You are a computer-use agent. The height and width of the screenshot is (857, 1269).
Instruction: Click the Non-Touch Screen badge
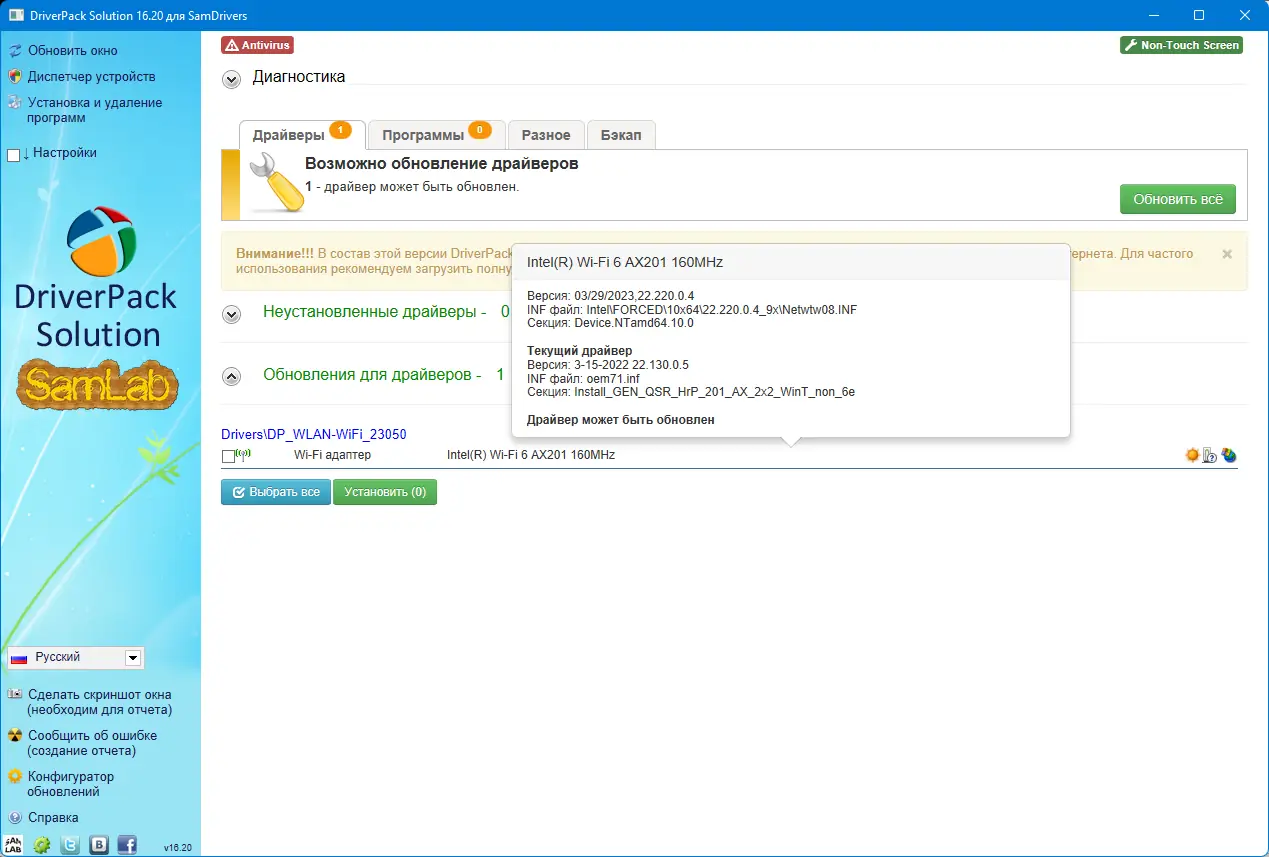pyautogui.click(x=1181, y=45)
